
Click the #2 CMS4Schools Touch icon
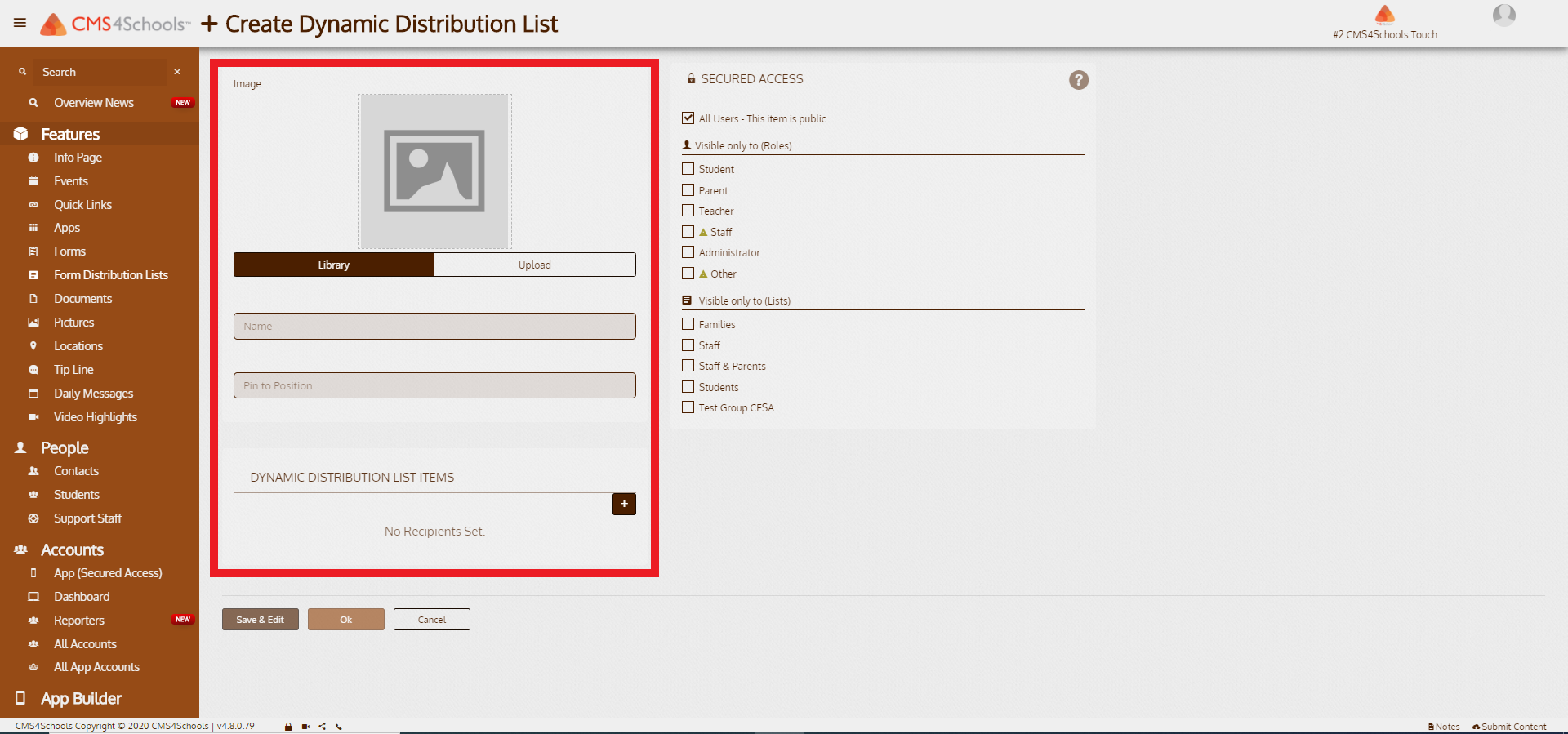(x=1385, y=15)
